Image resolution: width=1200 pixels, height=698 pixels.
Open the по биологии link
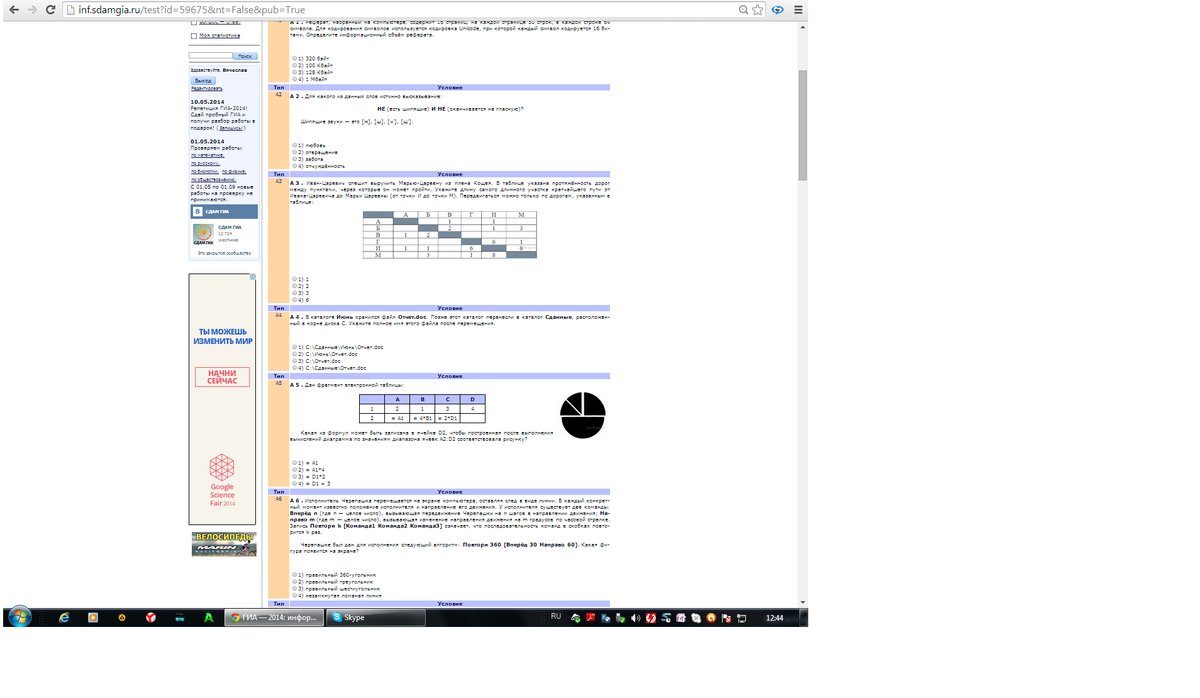[205, 171]
